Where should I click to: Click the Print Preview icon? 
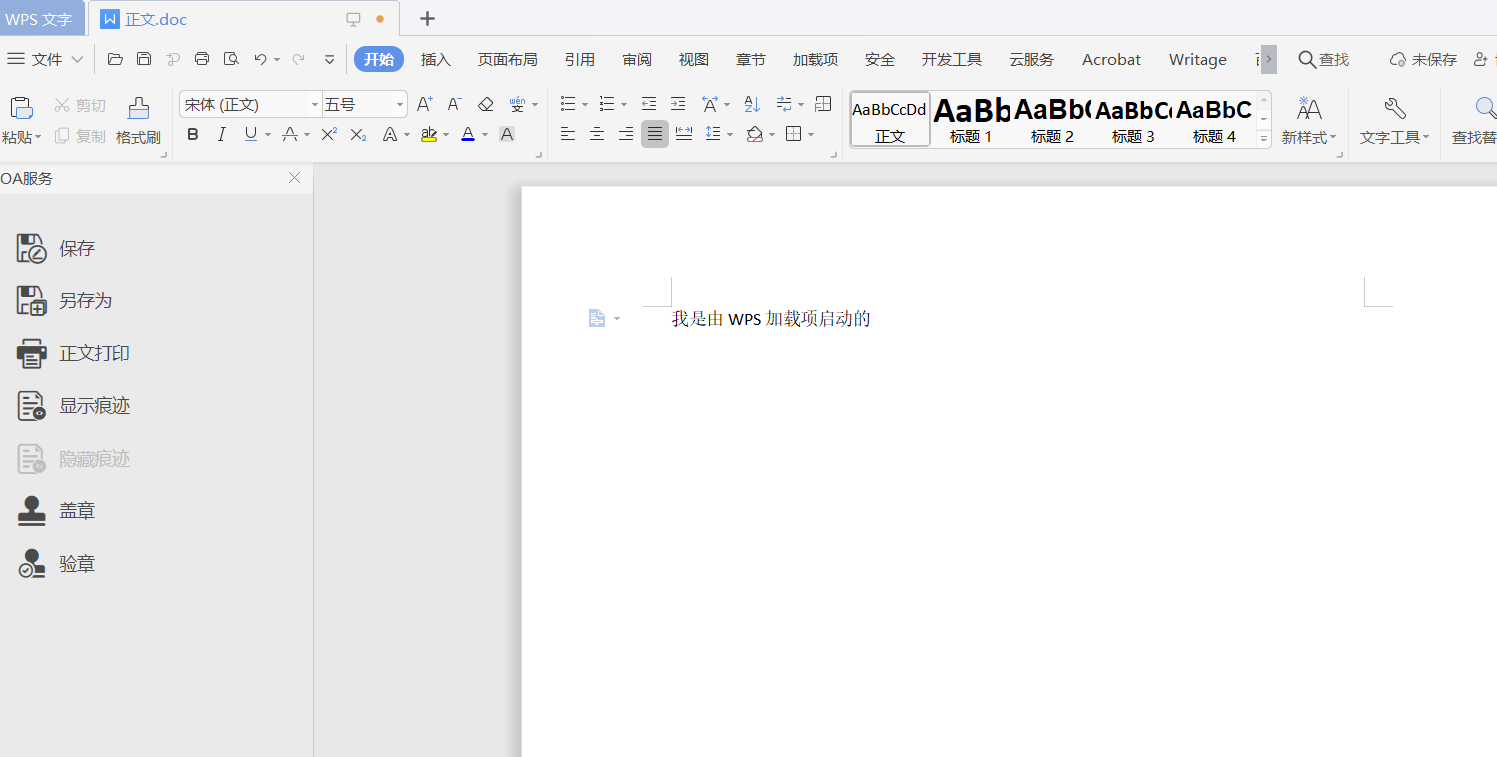pyautogui.click(x=231, y=59)
